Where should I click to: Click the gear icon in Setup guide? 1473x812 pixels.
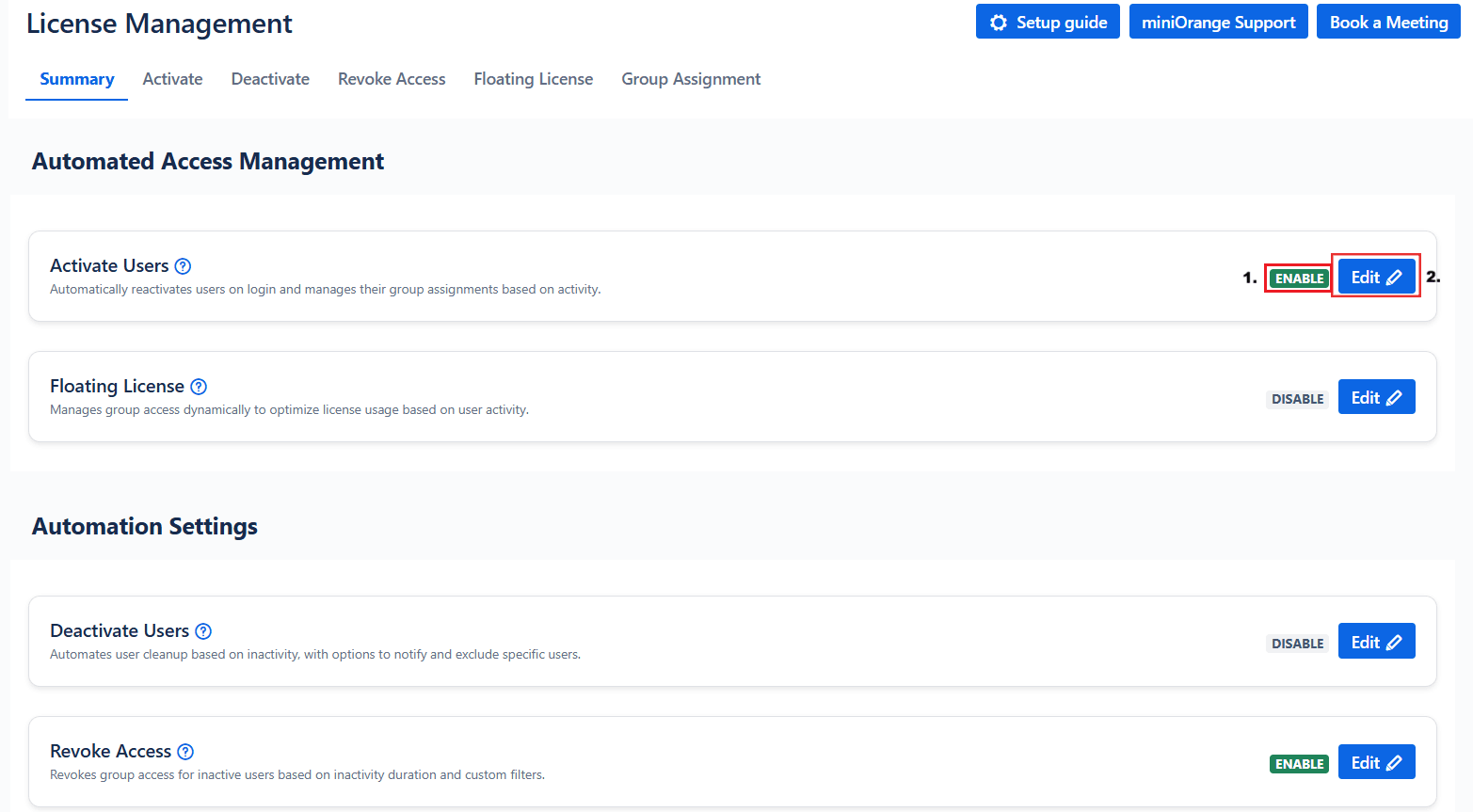999,23
